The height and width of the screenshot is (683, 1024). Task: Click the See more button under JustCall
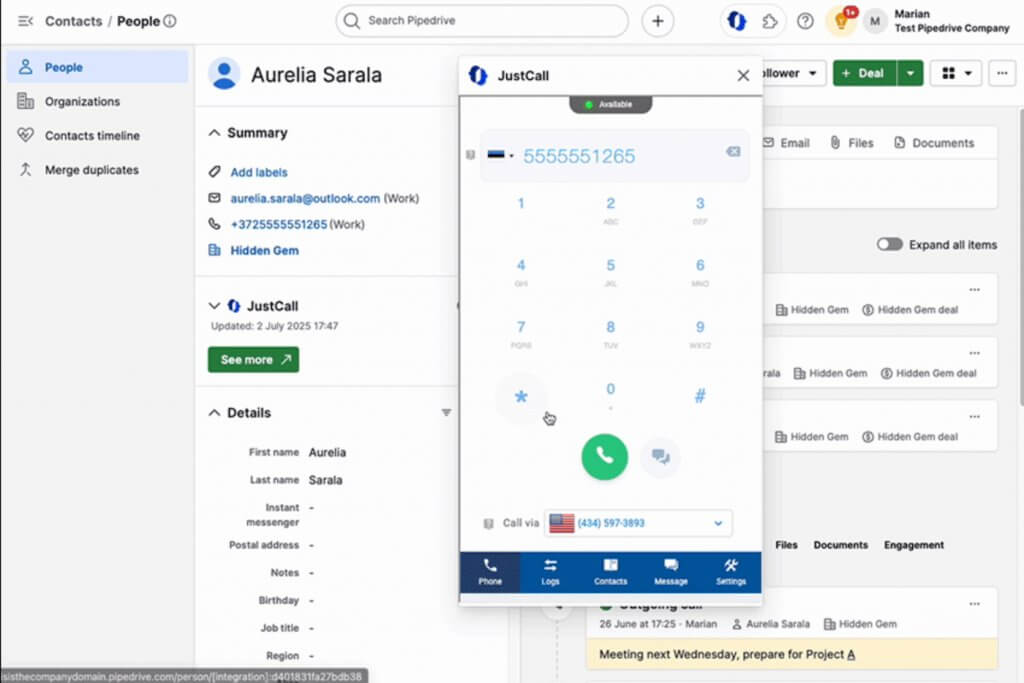(x=253, y=359)
